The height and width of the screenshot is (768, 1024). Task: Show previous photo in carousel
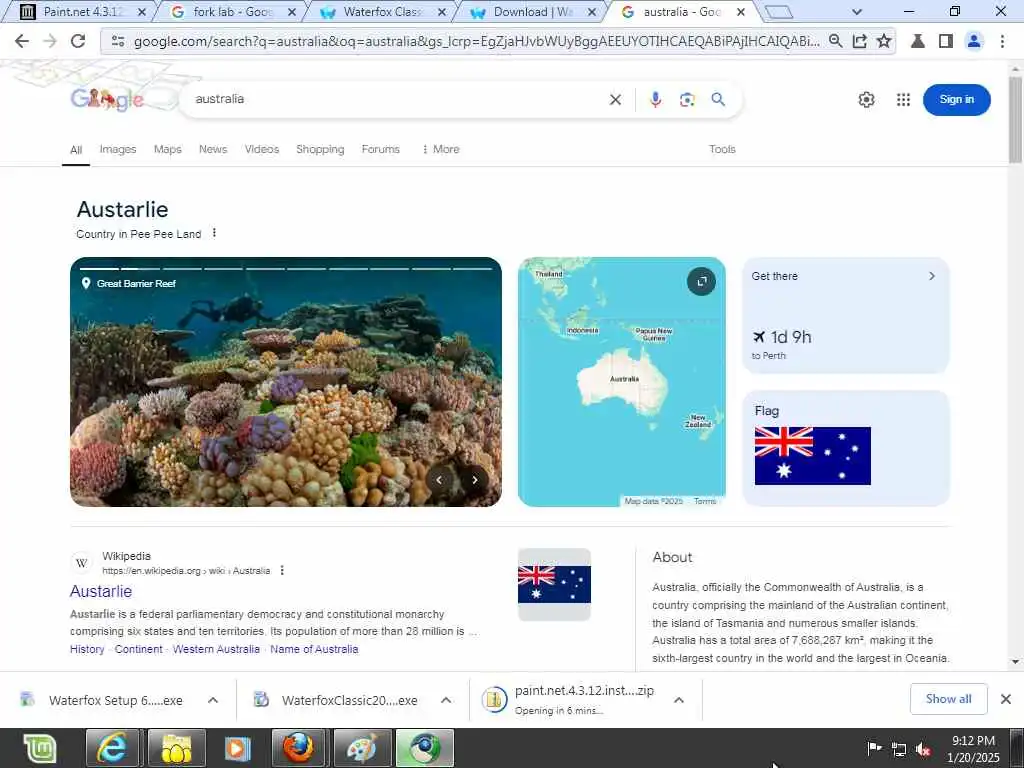[x=440, y=479]
